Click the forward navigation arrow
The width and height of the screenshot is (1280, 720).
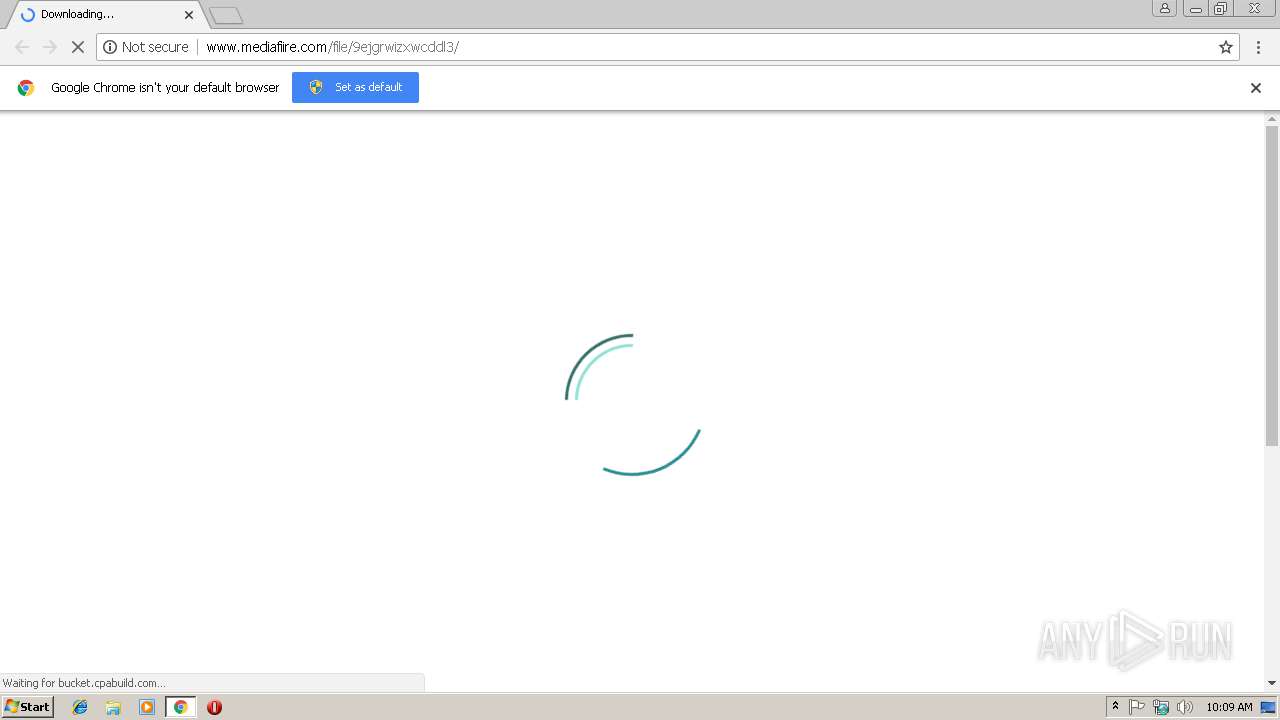pos(50,47)
